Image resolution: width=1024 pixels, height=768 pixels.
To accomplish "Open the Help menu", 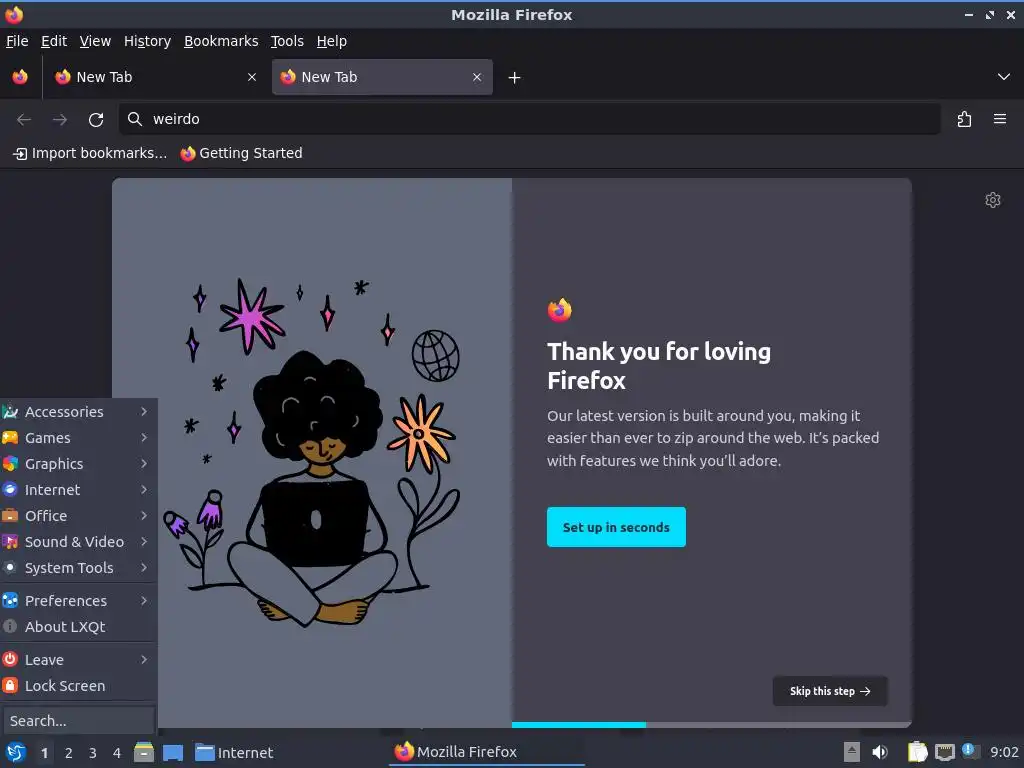I will click(x=332, y=41).
